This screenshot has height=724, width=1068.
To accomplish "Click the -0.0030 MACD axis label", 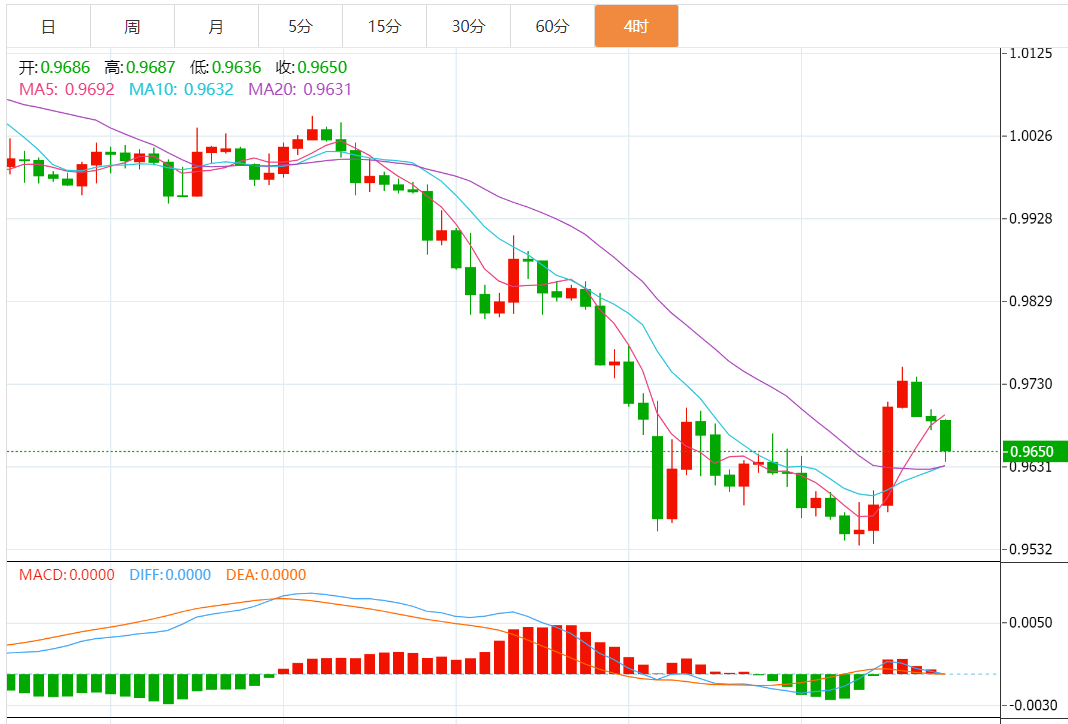I will coord(1034,706).
